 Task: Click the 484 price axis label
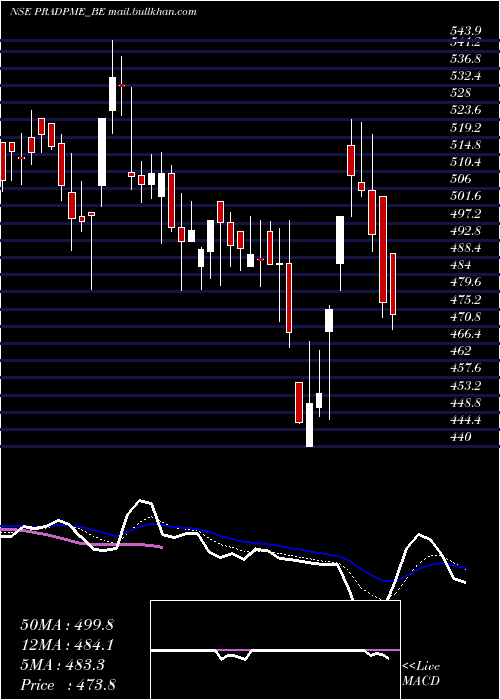tap(460, 265)
